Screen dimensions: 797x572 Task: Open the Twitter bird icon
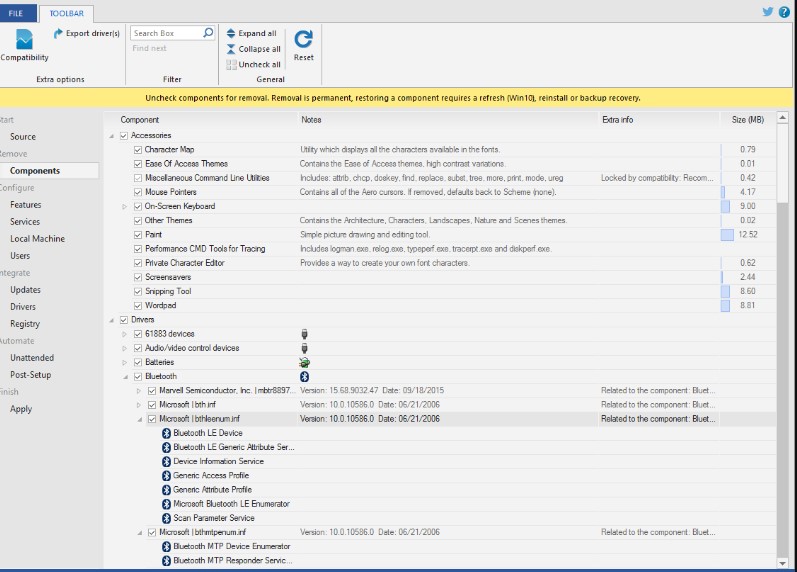click(768, 12)
